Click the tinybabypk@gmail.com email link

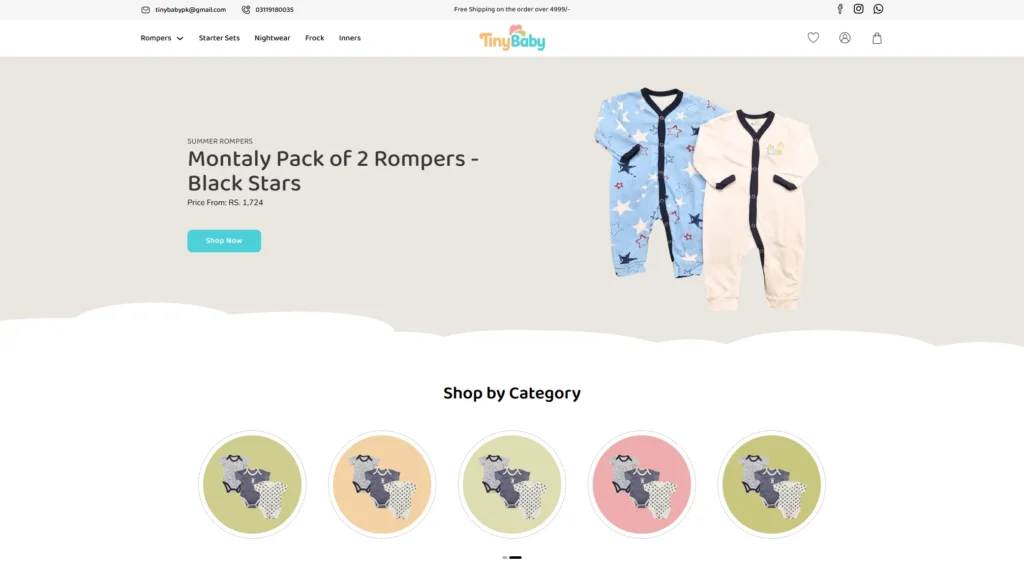pos(190,10)
